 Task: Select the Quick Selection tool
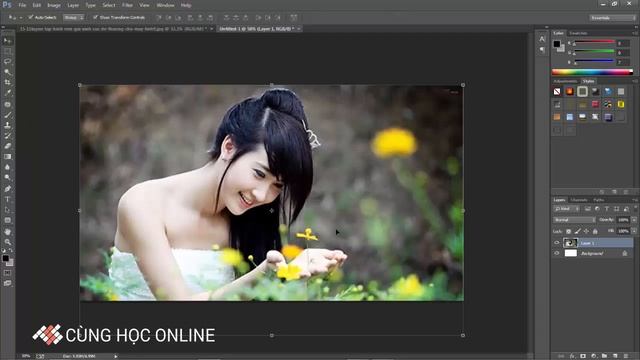click(x=7, y=72)
